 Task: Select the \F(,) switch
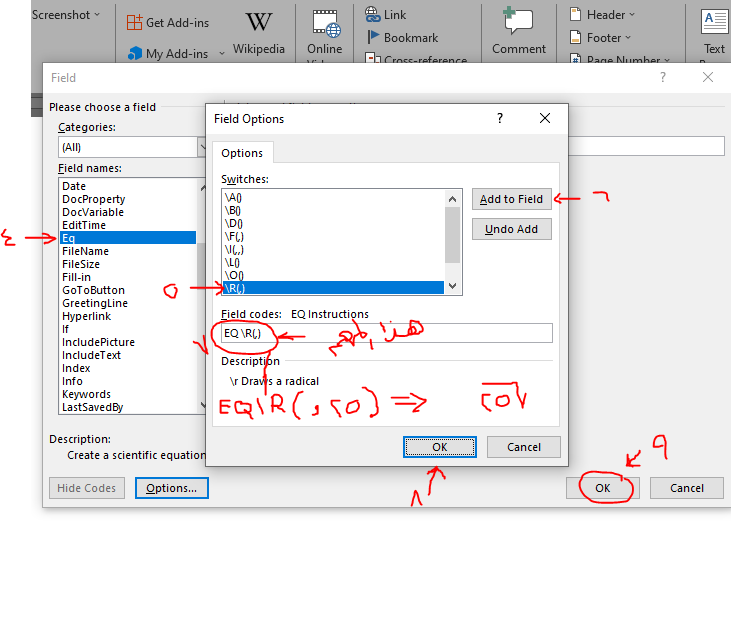[333, 236]
